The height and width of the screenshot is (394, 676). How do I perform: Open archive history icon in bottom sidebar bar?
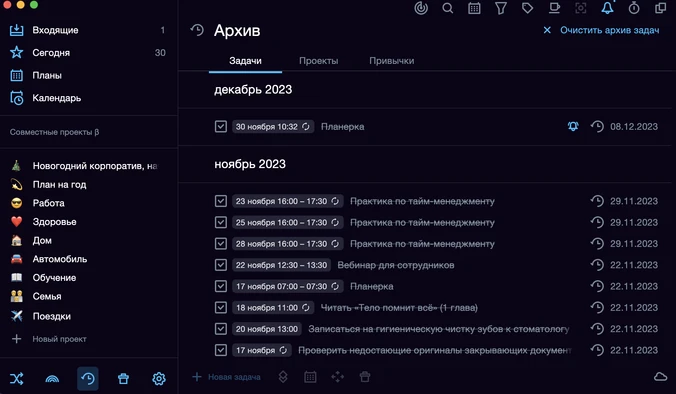[88, 378]
